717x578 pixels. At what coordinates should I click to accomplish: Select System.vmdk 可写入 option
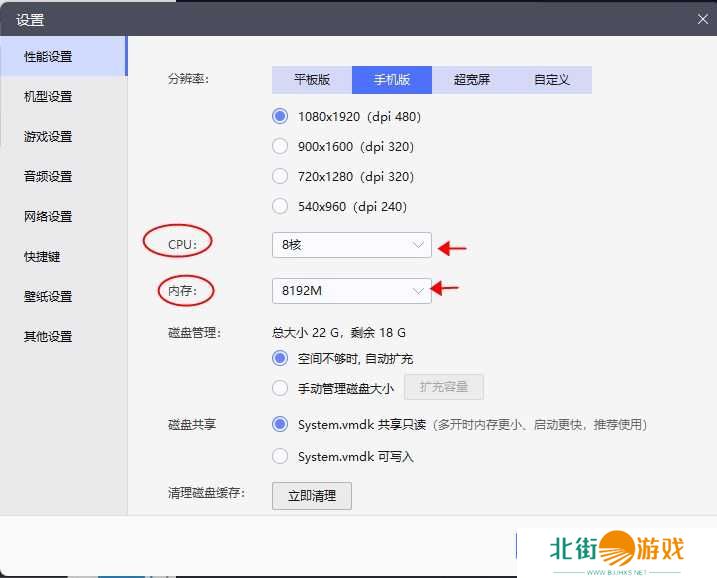pos(281,456)
